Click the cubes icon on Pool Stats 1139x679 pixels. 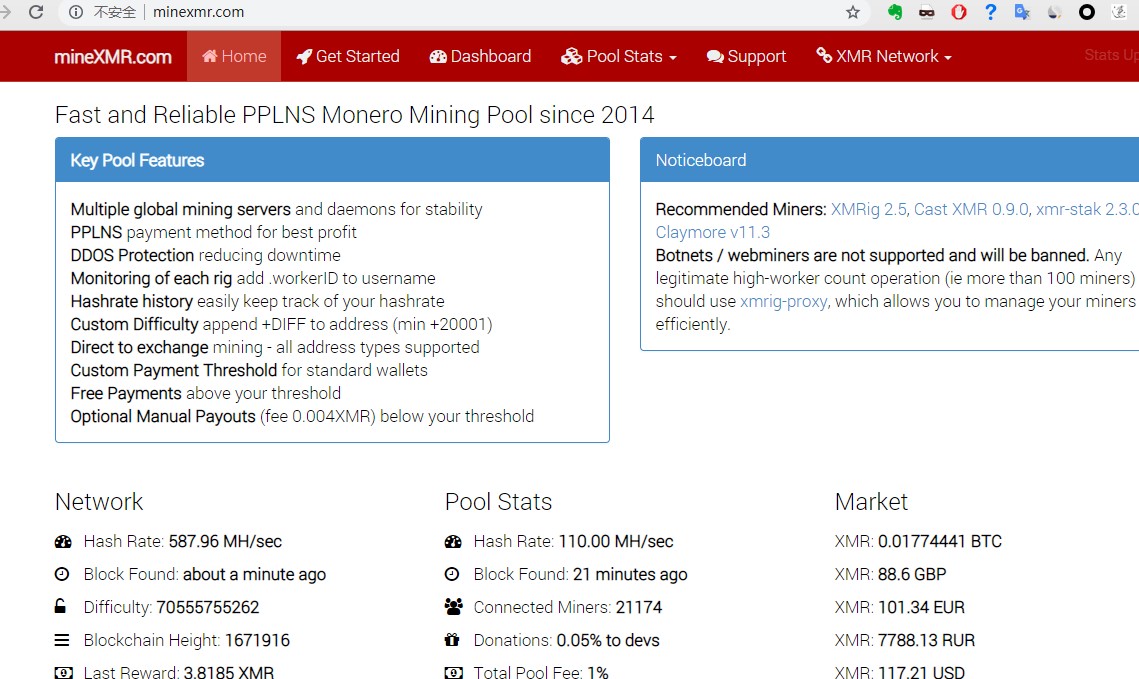point(572,57)
